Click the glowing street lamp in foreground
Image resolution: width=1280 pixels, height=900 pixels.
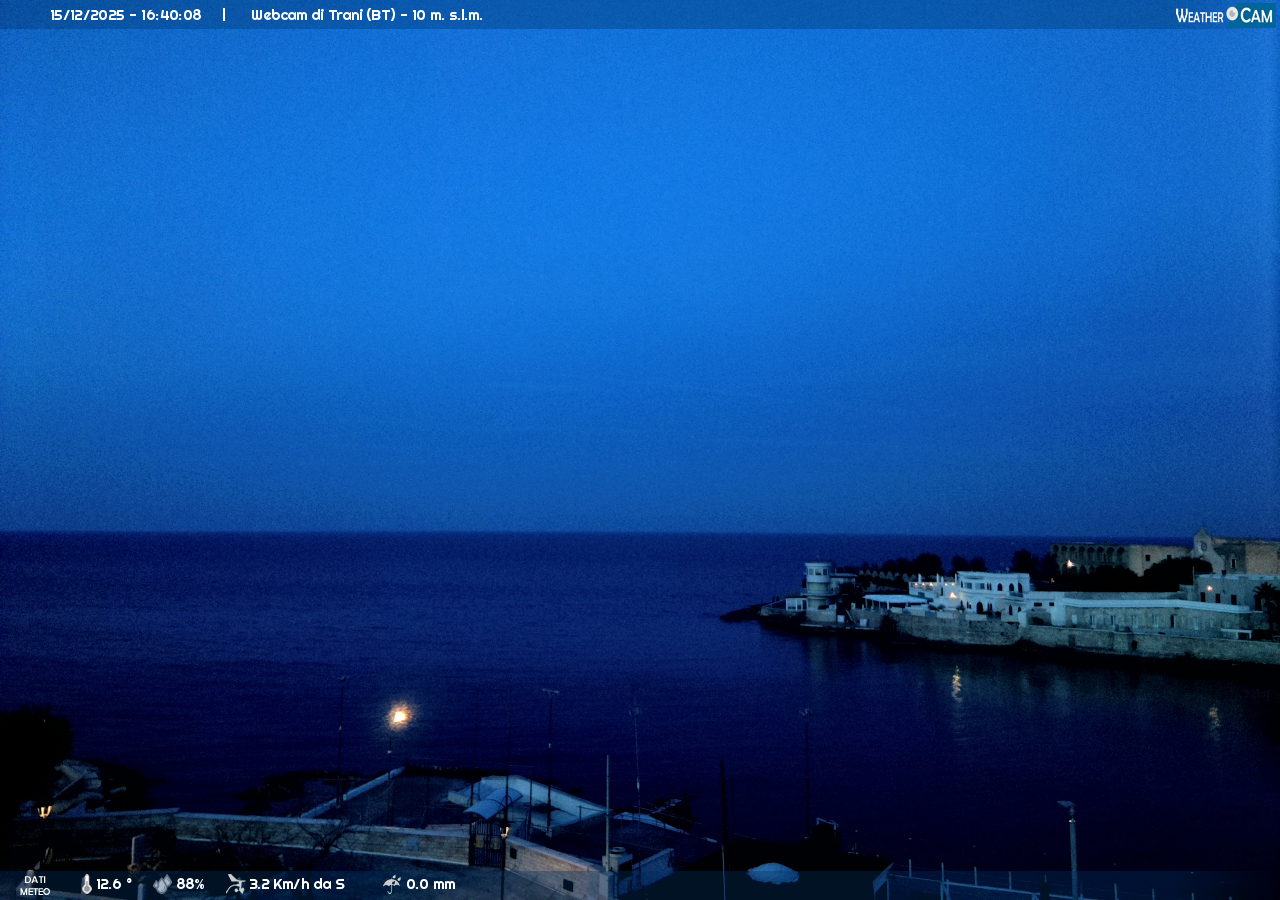[399, 715]
